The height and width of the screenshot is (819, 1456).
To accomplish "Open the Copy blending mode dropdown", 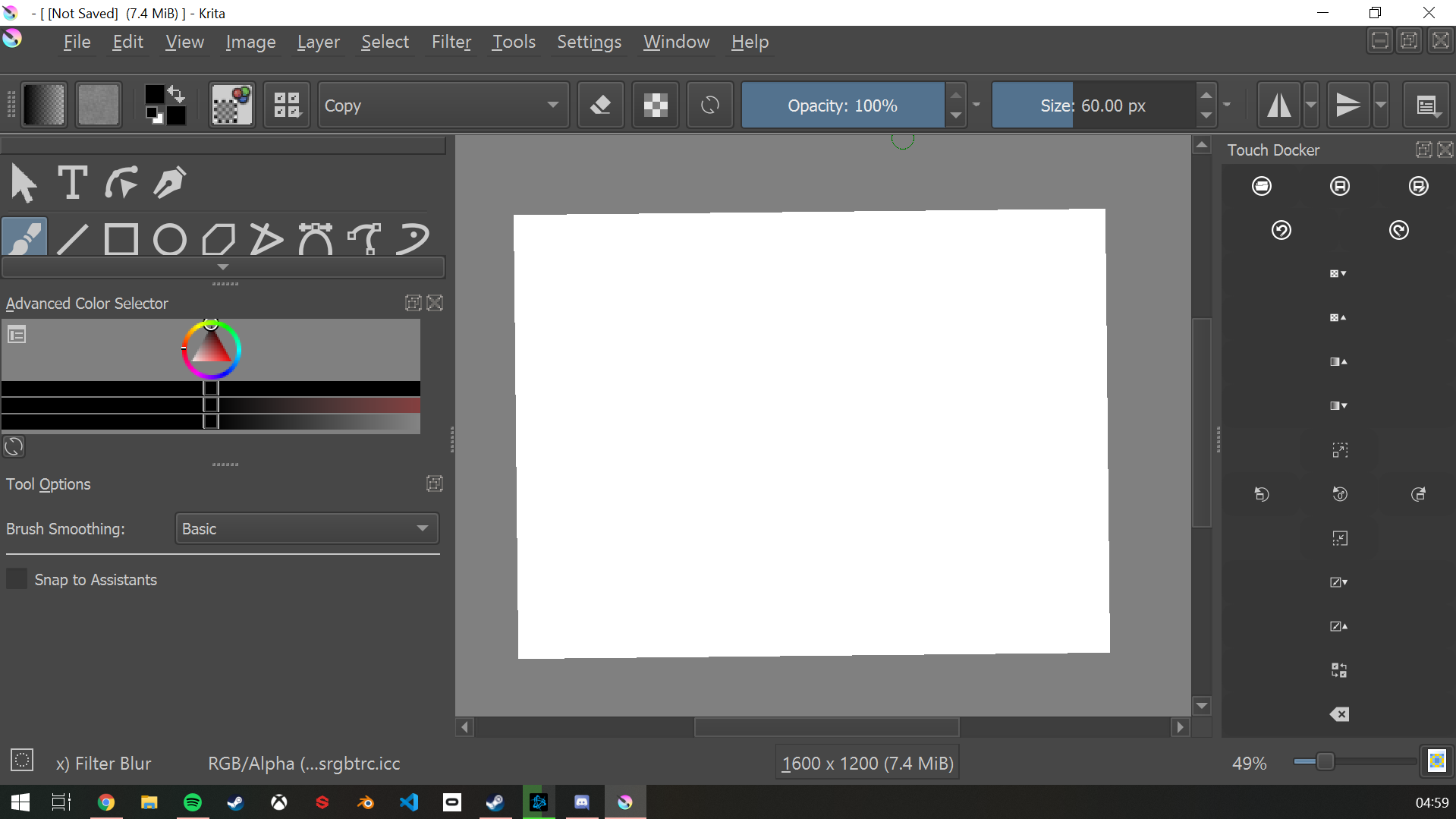I will click(x=443, y=105).
